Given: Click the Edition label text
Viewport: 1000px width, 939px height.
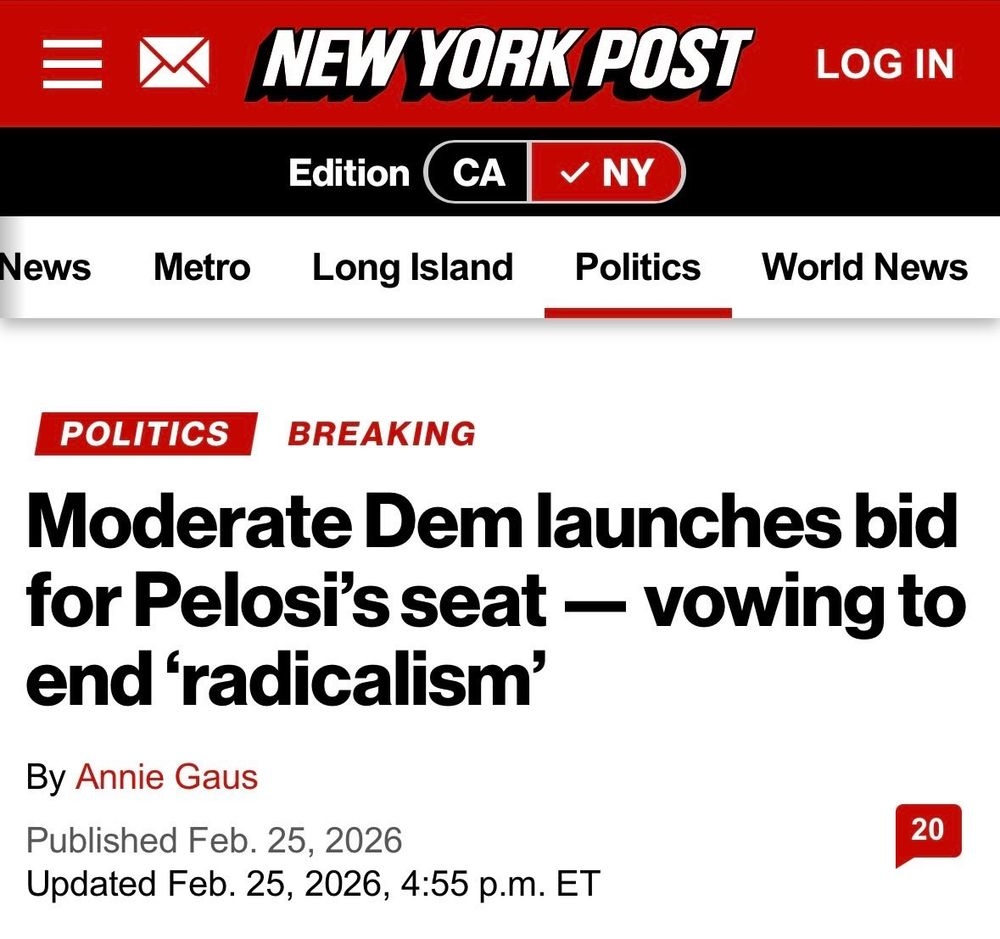Looking at the screenshot, I should pos(349,173).
